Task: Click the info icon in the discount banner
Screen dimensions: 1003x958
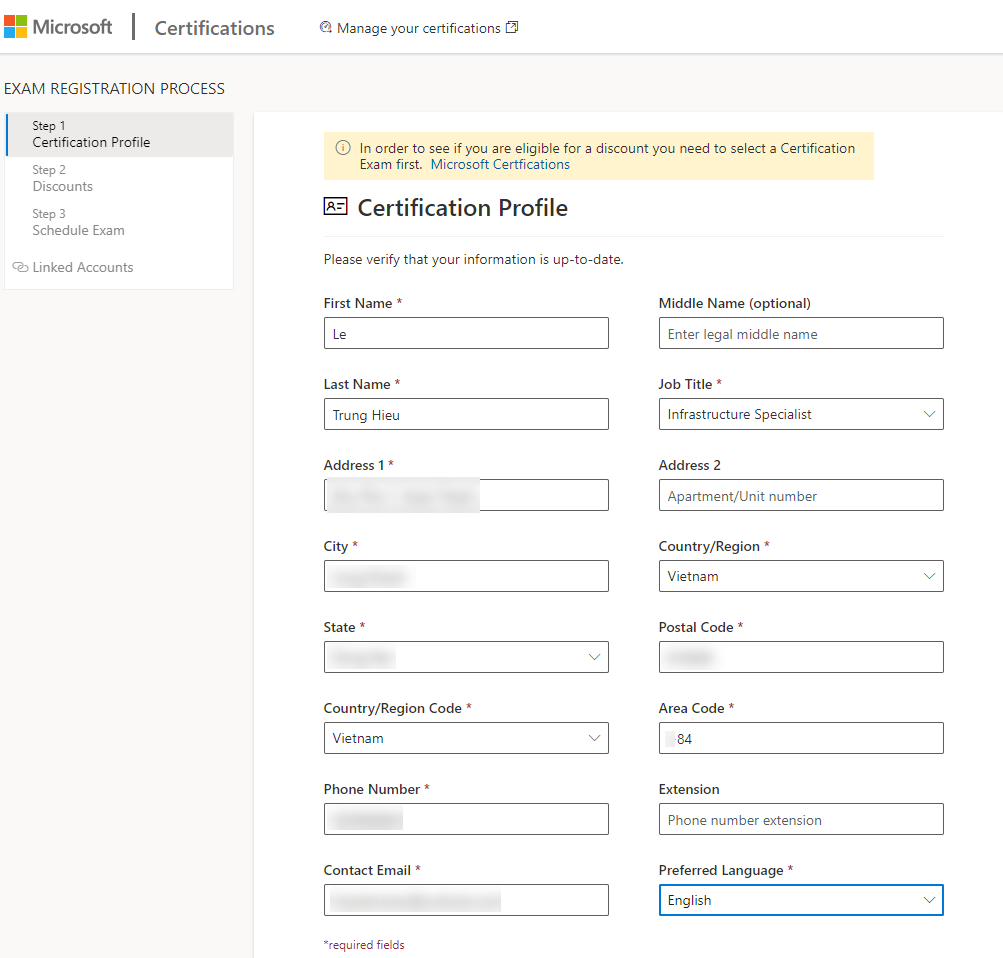Action: click(342, 148)
